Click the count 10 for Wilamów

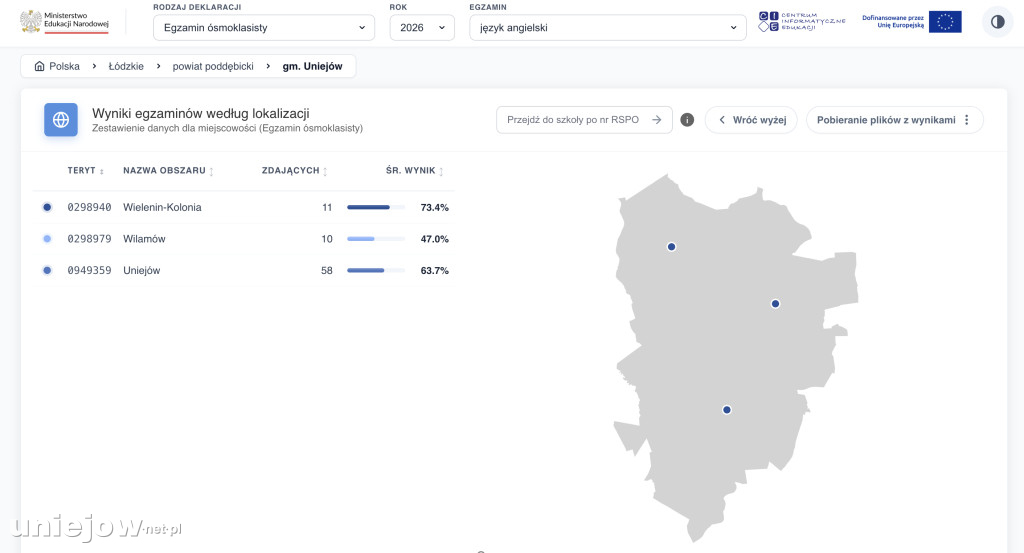[x=327, y=239]
